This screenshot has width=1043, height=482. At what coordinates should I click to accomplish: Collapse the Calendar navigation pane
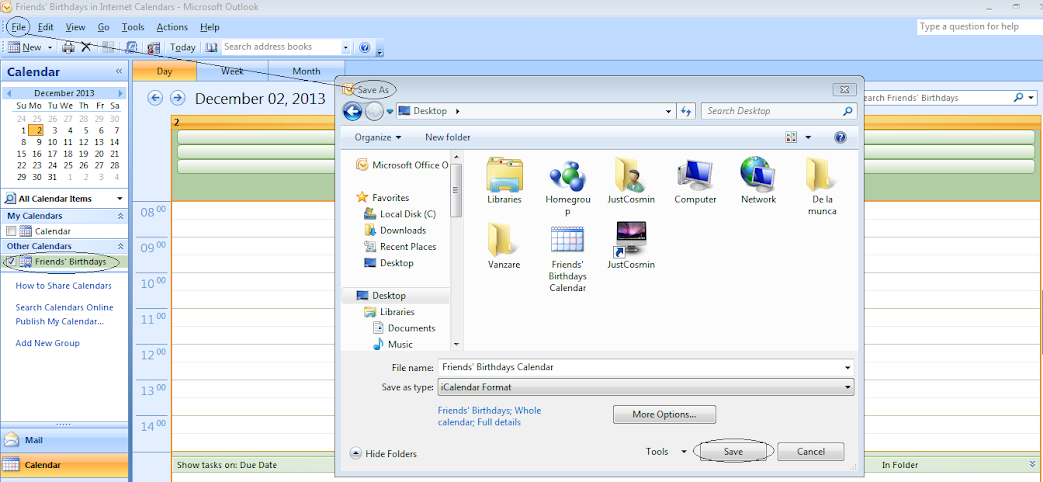point(119,72)
